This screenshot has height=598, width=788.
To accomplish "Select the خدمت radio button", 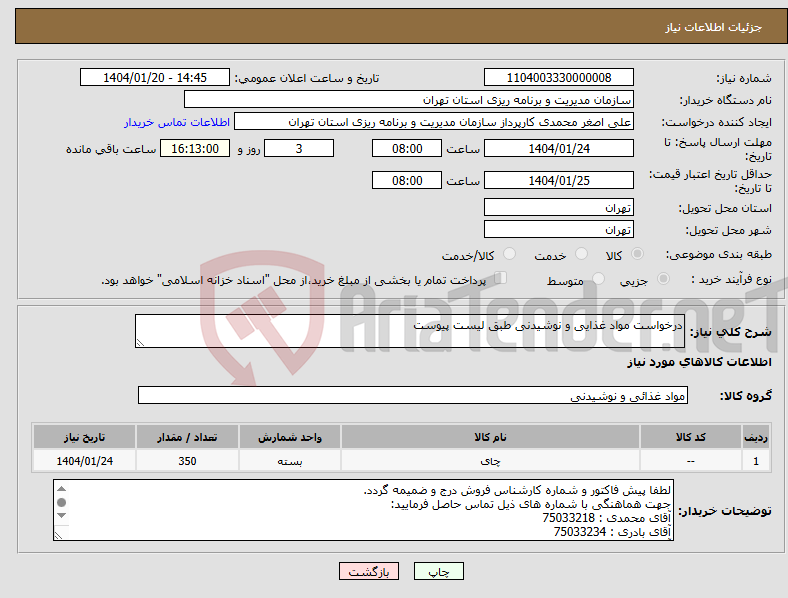I will (x=581, y=254).
